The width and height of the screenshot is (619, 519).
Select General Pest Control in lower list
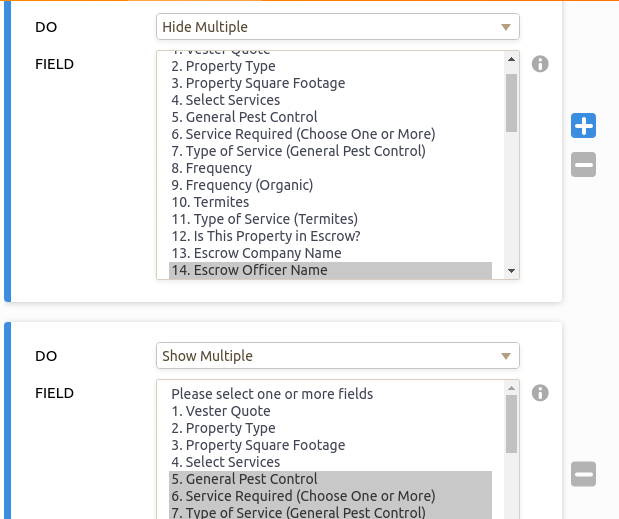tap(244, 479)
